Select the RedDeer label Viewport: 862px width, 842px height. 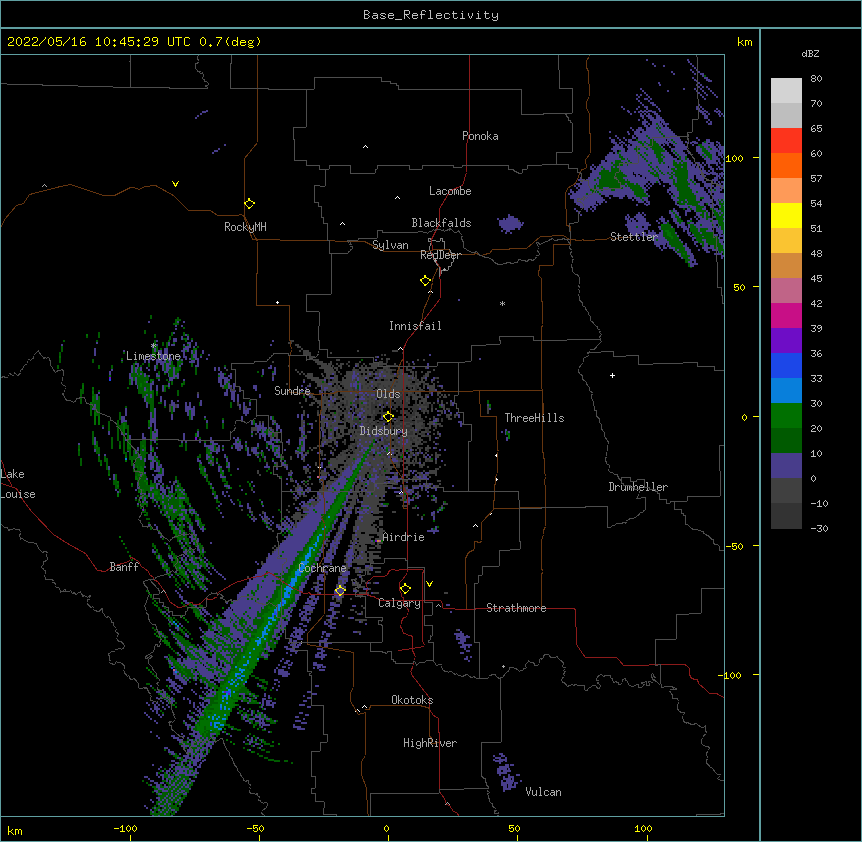click(440, 255)
